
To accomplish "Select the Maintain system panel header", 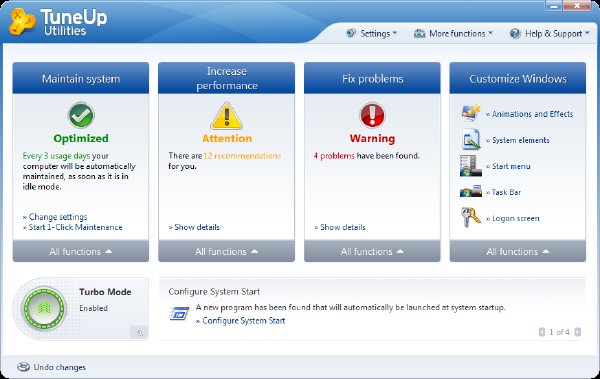I will pos(81,78).
